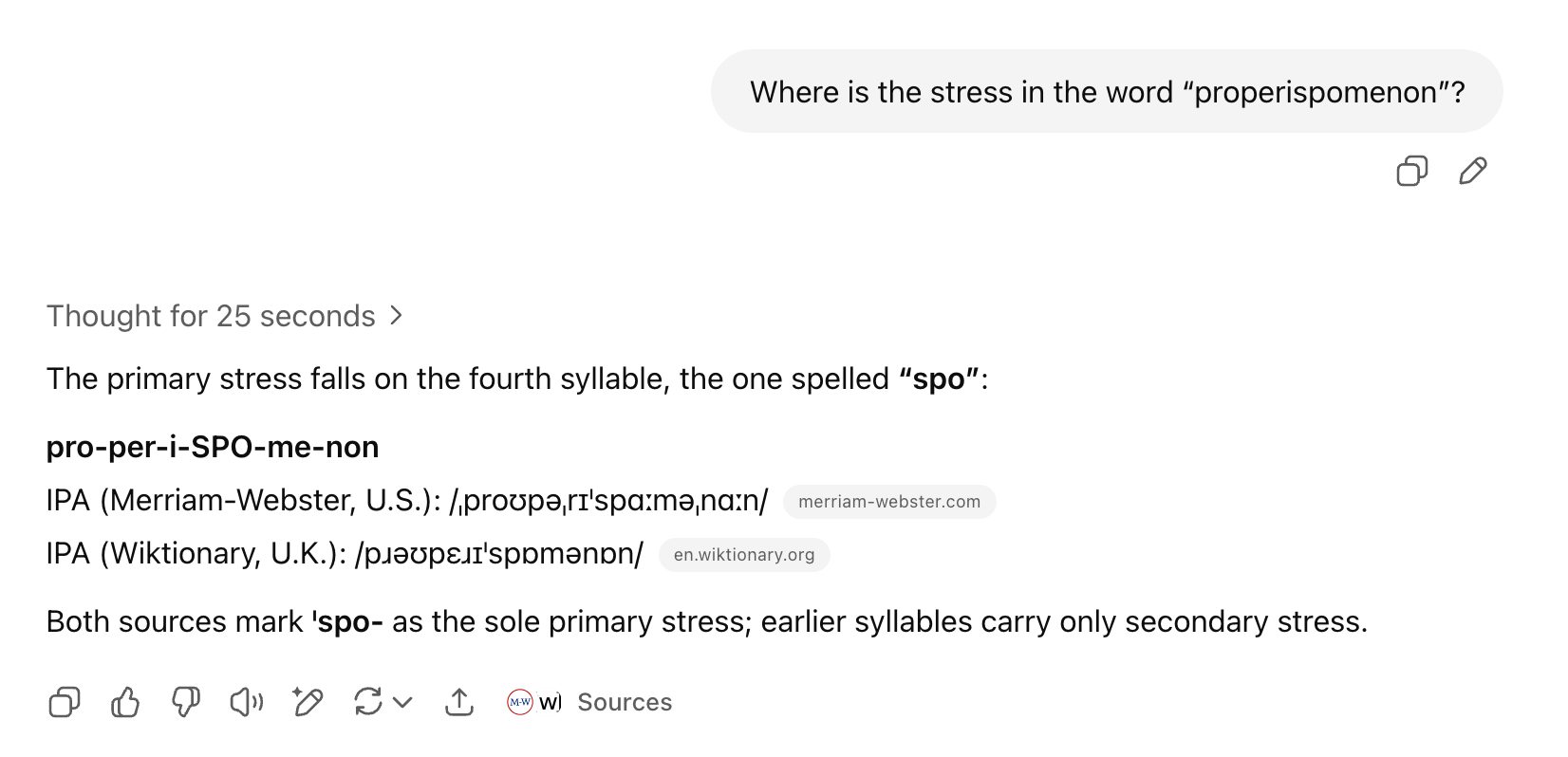Open the merriam-webster.com citation
Image resolution: width=1568 pixels, height=757 pixels.
click(889, 502)
